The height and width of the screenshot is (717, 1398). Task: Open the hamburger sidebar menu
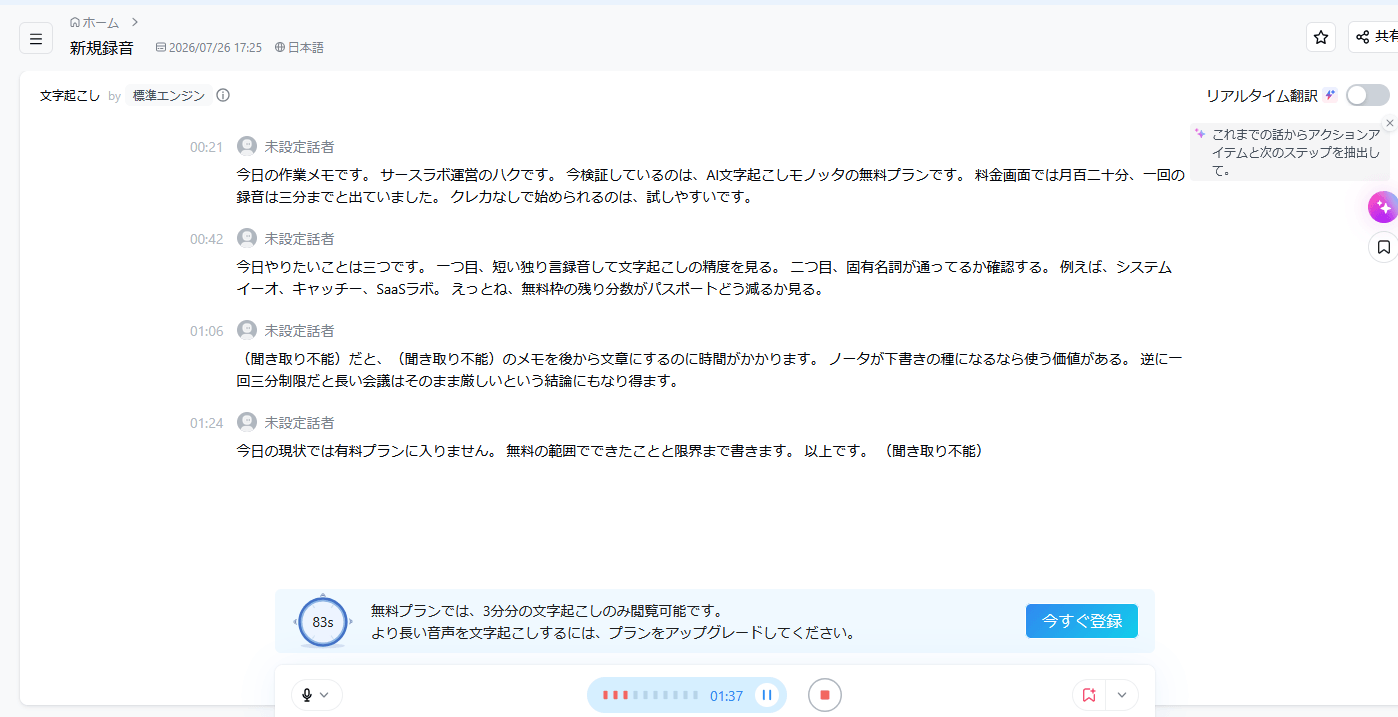coord(36,38)
